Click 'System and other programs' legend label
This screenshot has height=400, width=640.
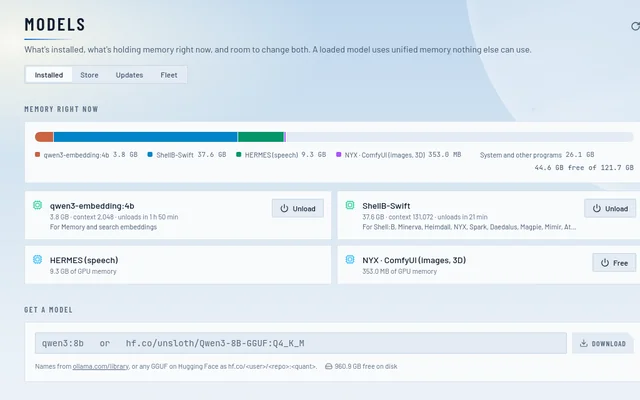click(520, 155)
